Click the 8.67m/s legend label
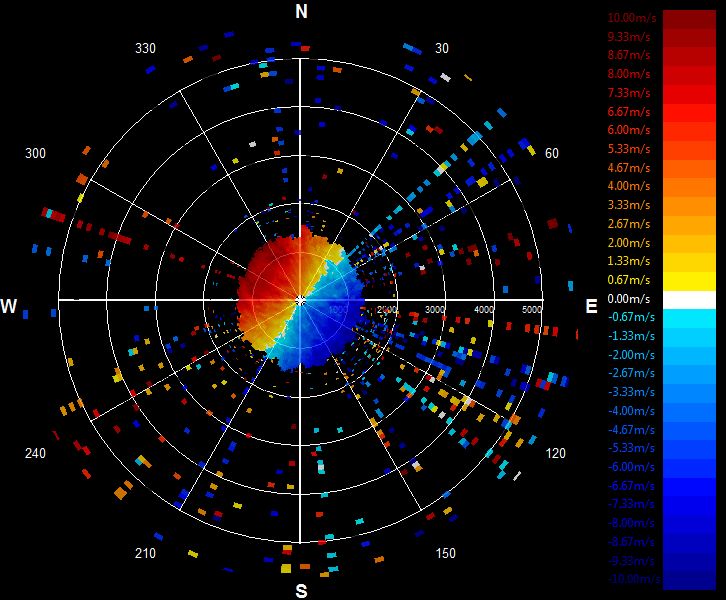Image resolution: width=726 pixels, height=600 pixels. (629, 55)
